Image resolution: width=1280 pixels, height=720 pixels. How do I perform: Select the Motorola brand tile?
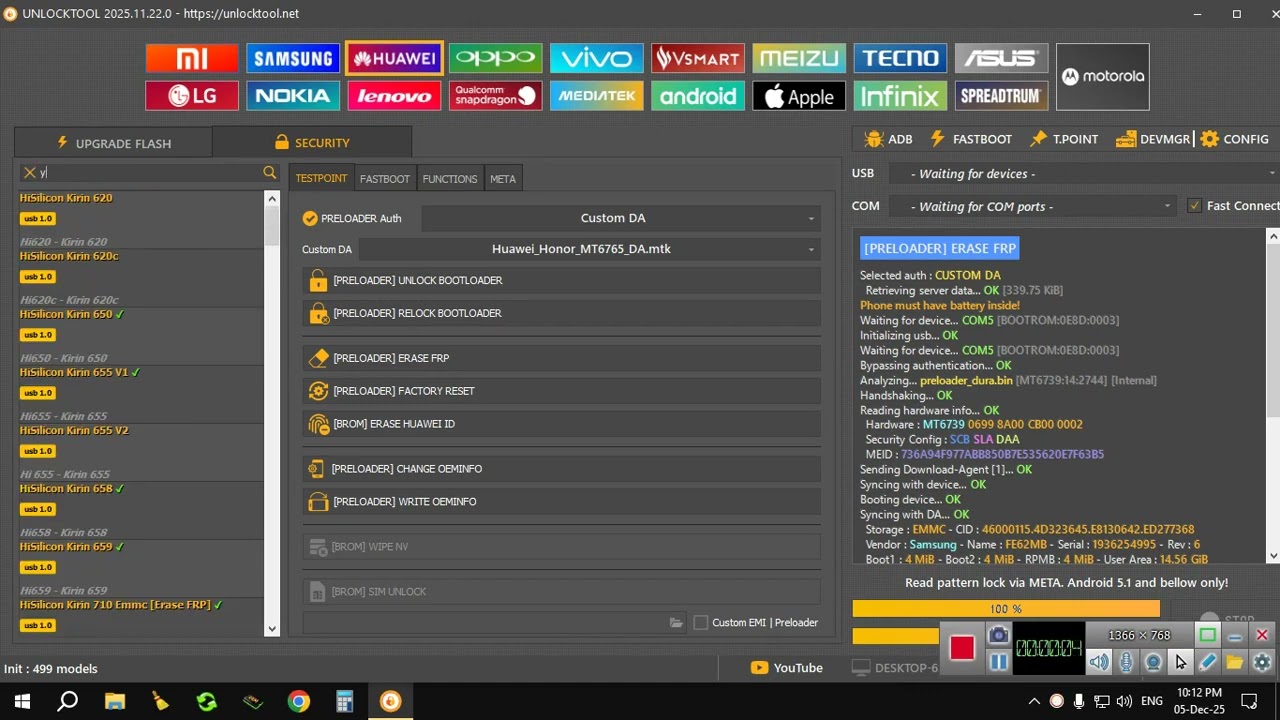coord(1103,77)
